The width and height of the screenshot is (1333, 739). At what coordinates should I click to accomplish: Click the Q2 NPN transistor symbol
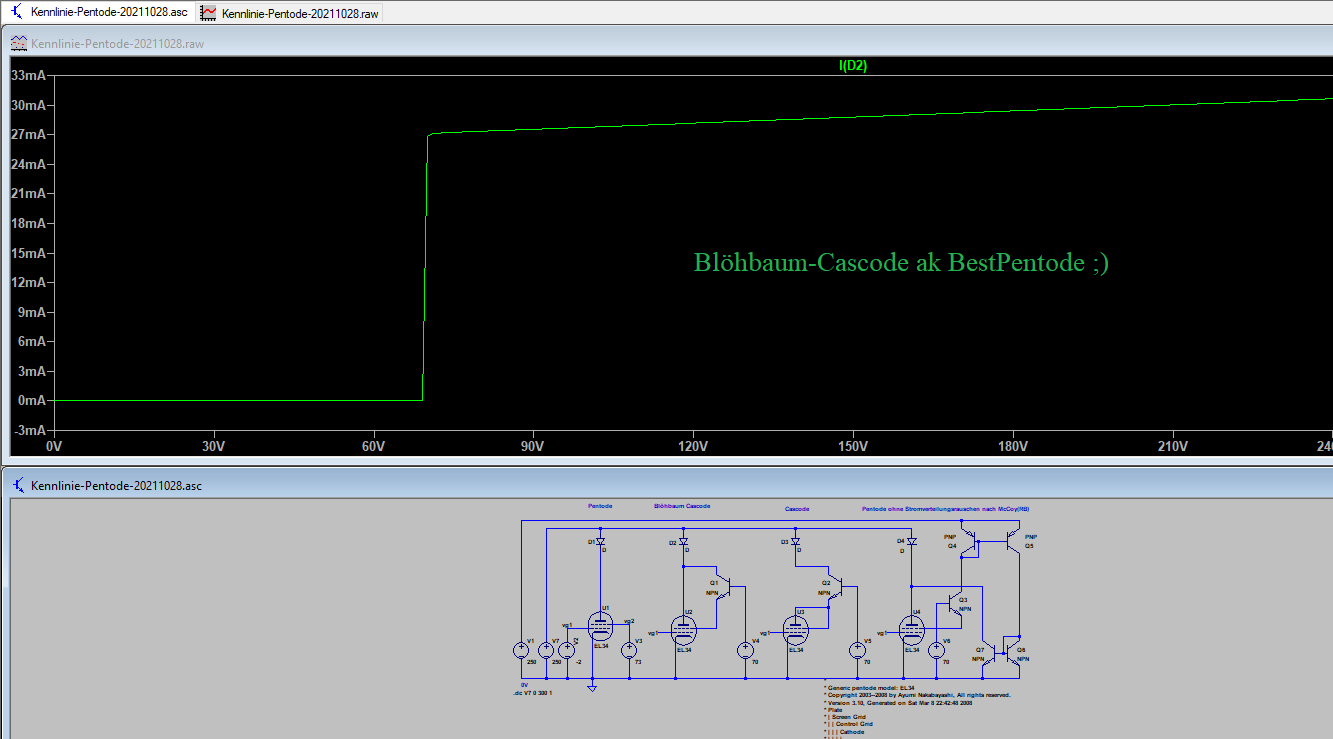pyautogui.click(x=838, y=588)
